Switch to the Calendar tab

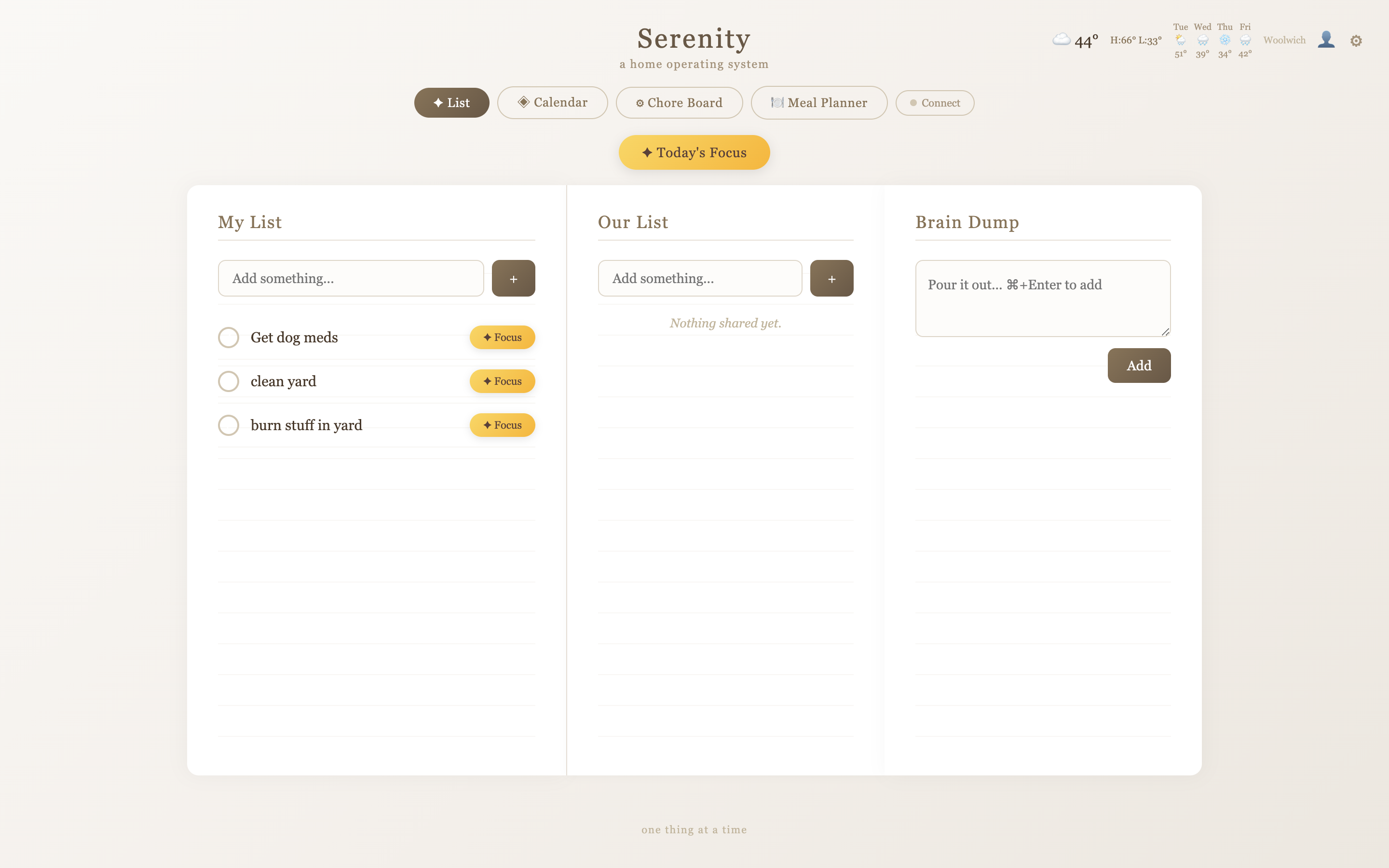(552, 103)
